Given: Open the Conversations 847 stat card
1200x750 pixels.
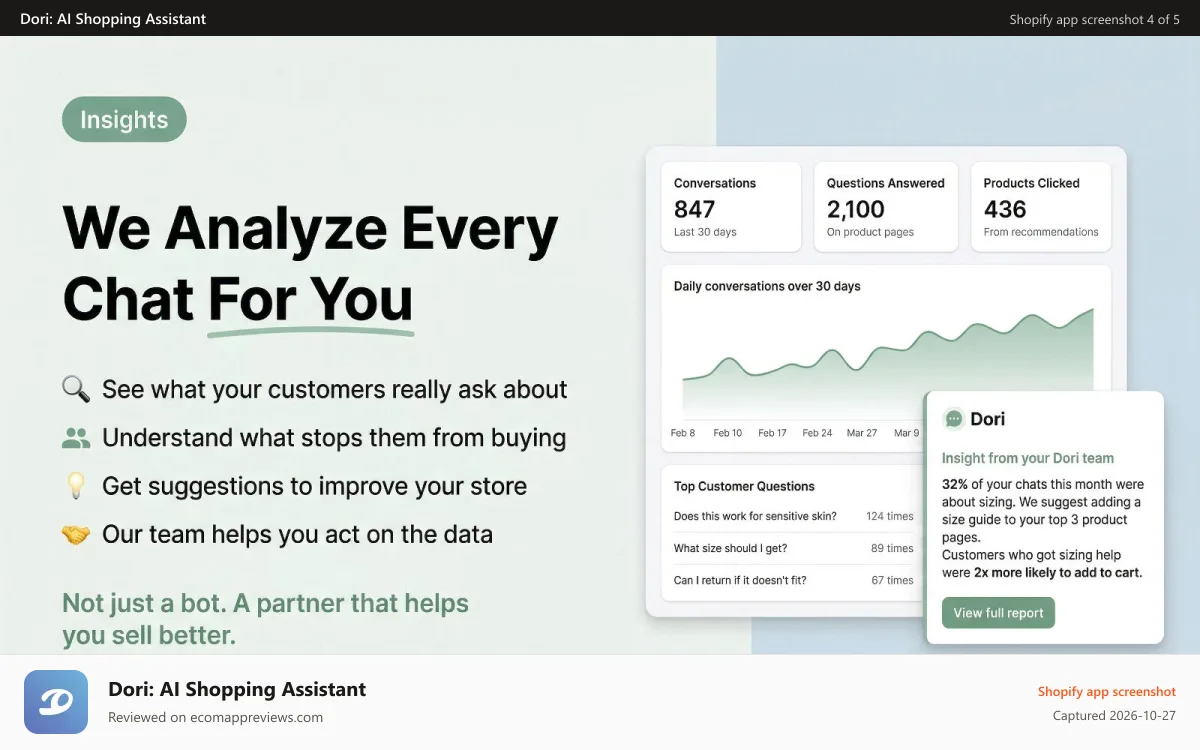Looking at the screenshot, I should [731, 207].
